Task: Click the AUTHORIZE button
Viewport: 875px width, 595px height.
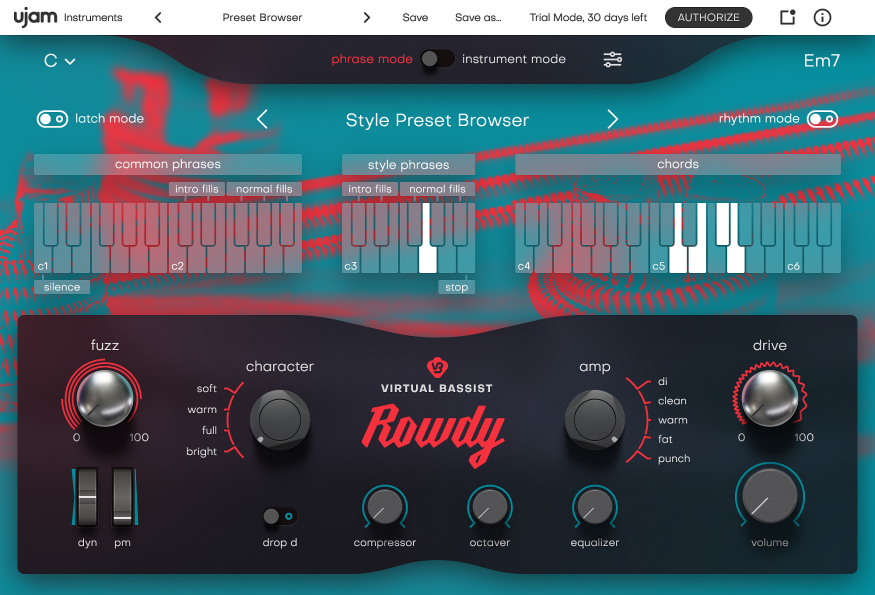Action: point(708,17)
